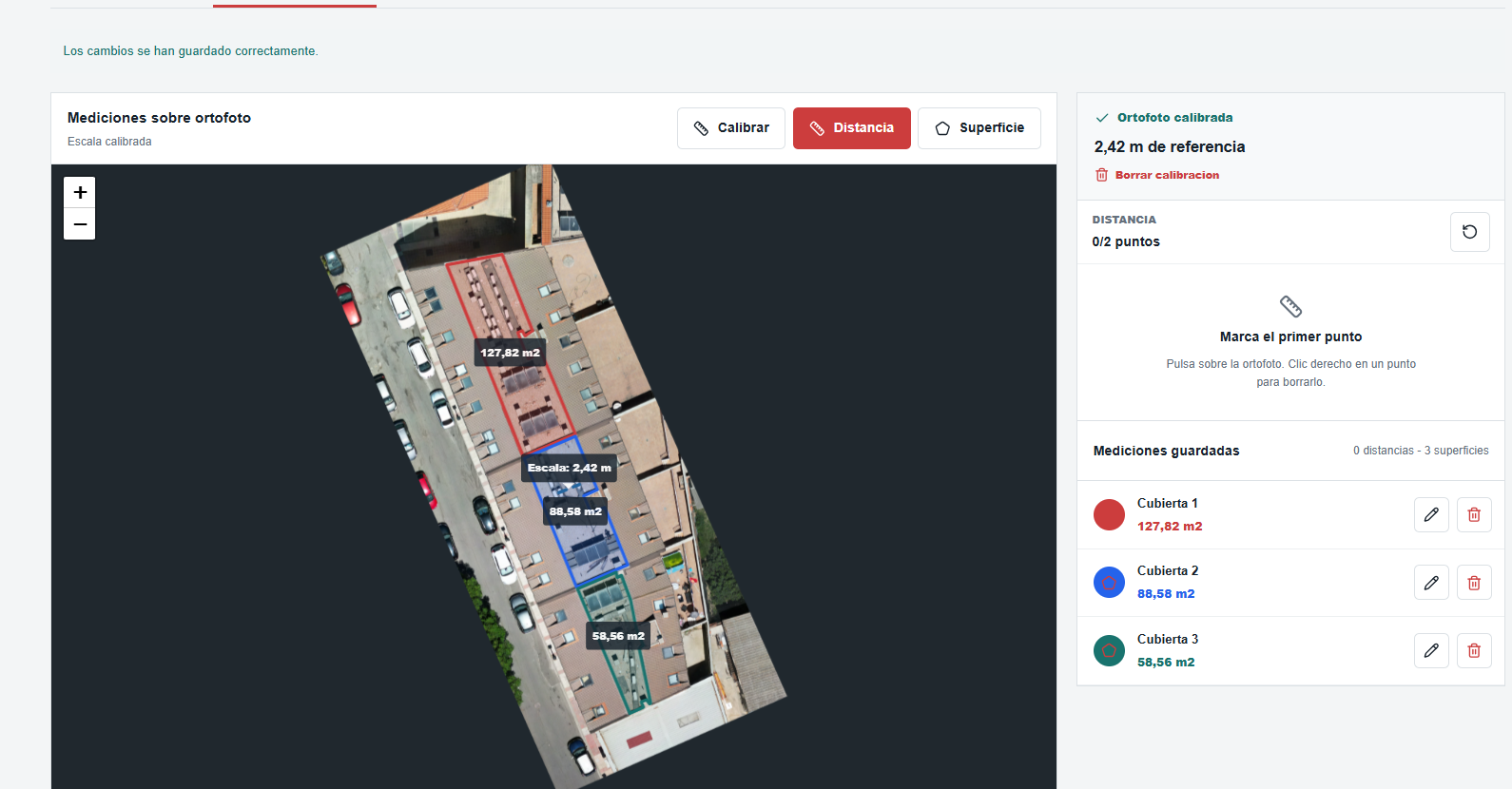The width and height of the screenshot is (1512, 789).
Task: Select the Distancia measuring tool
Action: (852, 128)
